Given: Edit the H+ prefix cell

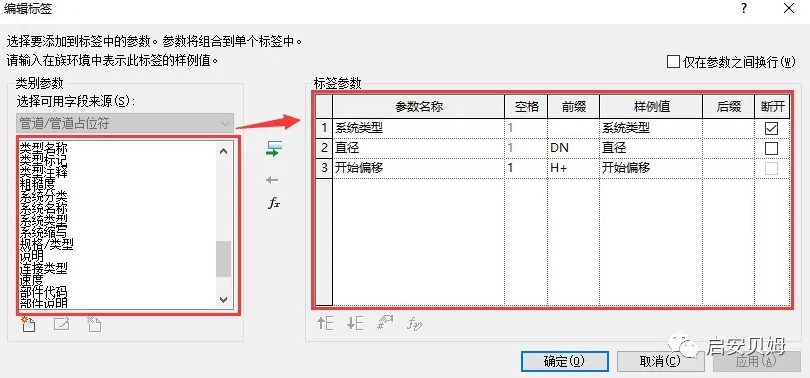Looking at the screenshot, I should pos(573,168).
